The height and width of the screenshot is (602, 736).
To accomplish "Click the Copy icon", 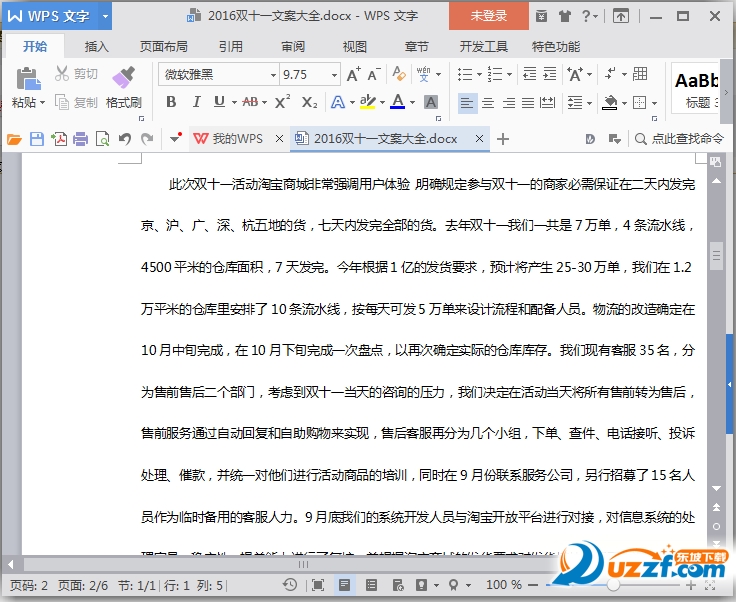I will click(61, 102).
